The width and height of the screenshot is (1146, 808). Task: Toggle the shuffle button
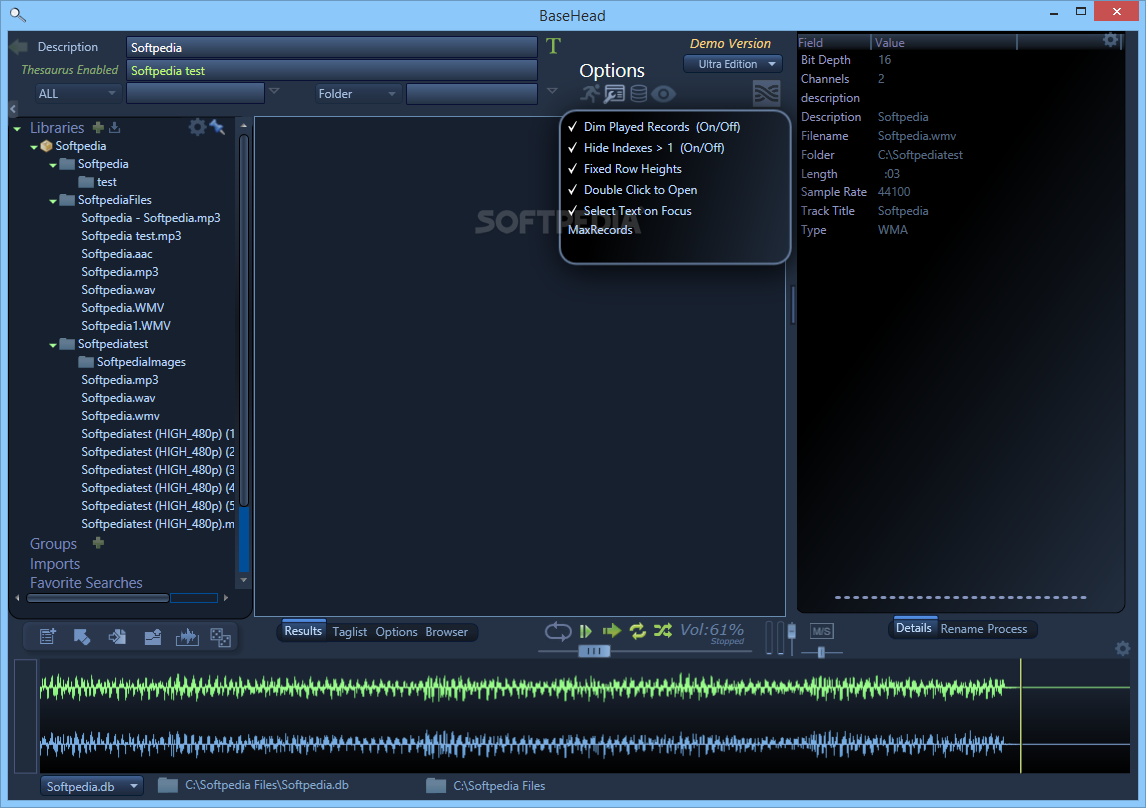point(663,630)
